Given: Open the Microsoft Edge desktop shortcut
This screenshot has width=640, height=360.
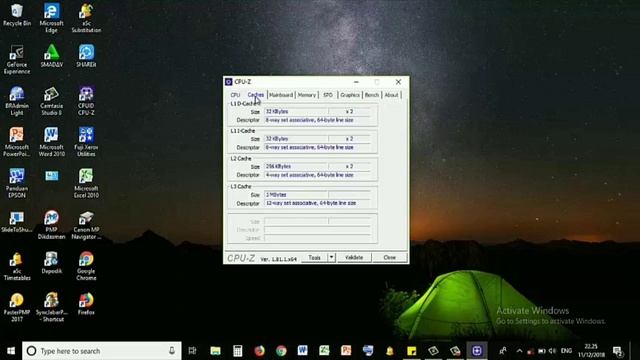Looking at the screenshot, I should (51, 18).
